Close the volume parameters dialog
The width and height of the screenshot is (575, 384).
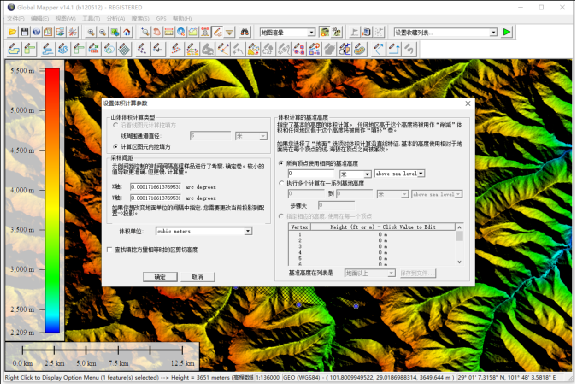click(x=468, y=104)
